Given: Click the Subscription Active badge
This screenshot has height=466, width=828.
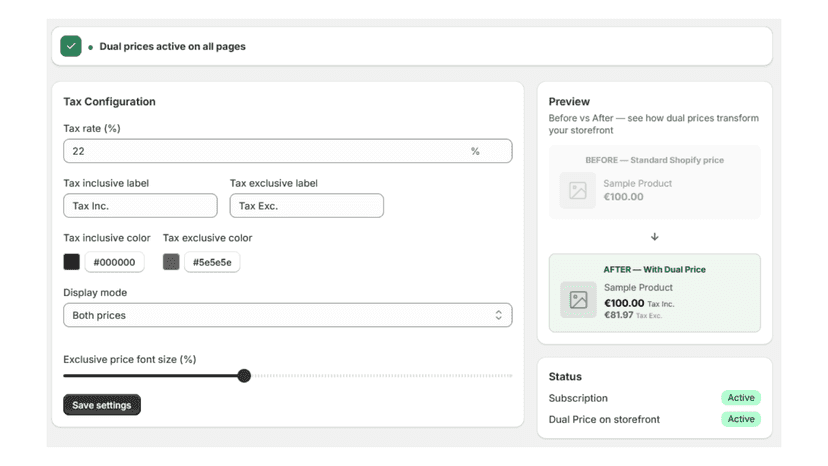Looking at the screenshot, I should [741, 398].
